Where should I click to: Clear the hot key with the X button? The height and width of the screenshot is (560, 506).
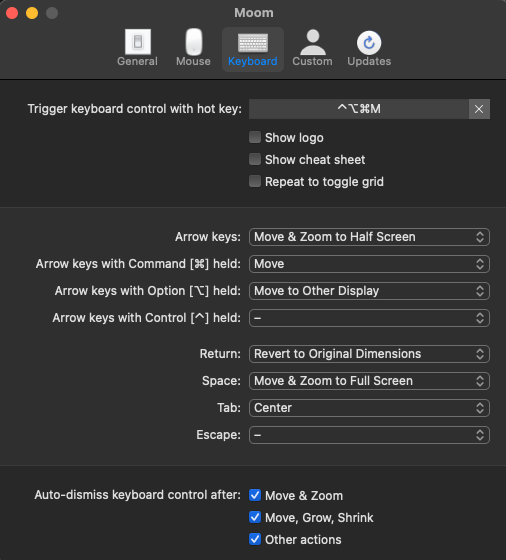coord(479,109)
